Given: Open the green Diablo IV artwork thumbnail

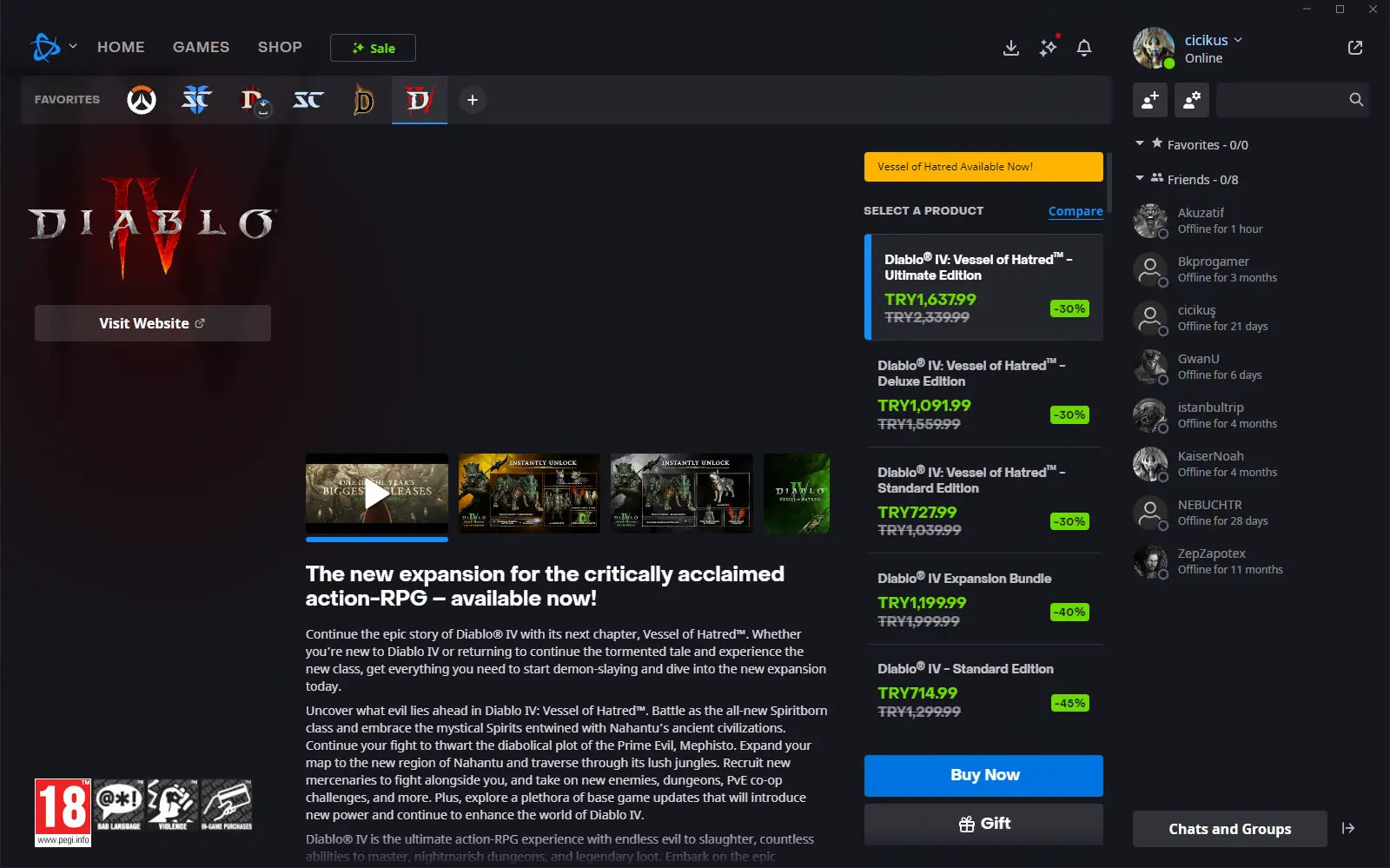Looking at the screenshot, I should tap(797, 494).
